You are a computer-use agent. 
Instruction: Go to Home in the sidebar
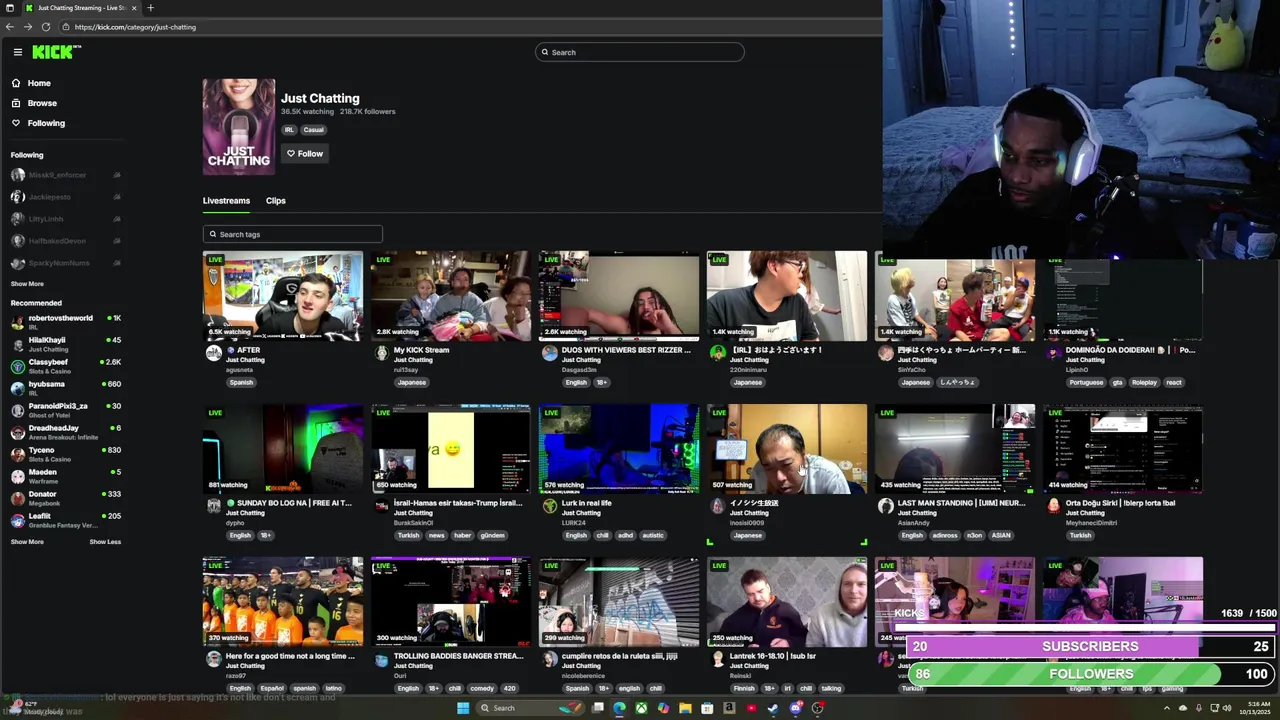39,83
